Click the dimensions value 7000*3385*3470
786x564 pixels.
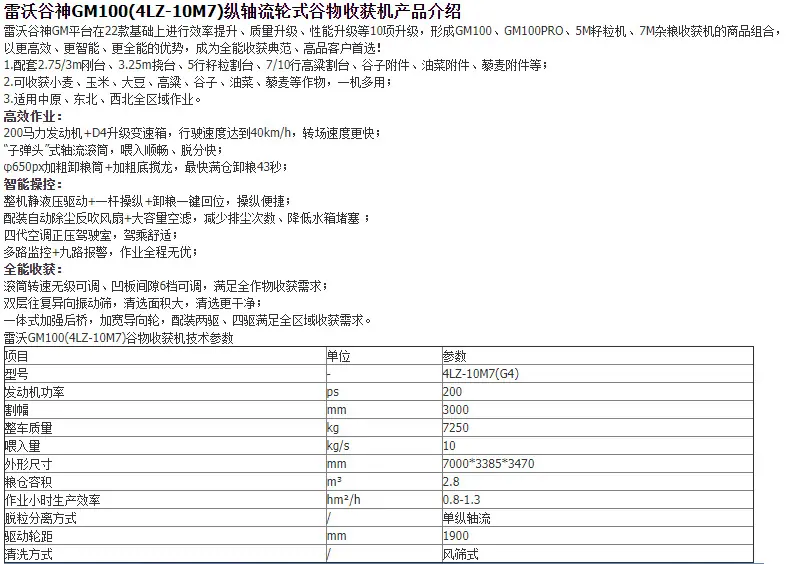coord(489,464)
